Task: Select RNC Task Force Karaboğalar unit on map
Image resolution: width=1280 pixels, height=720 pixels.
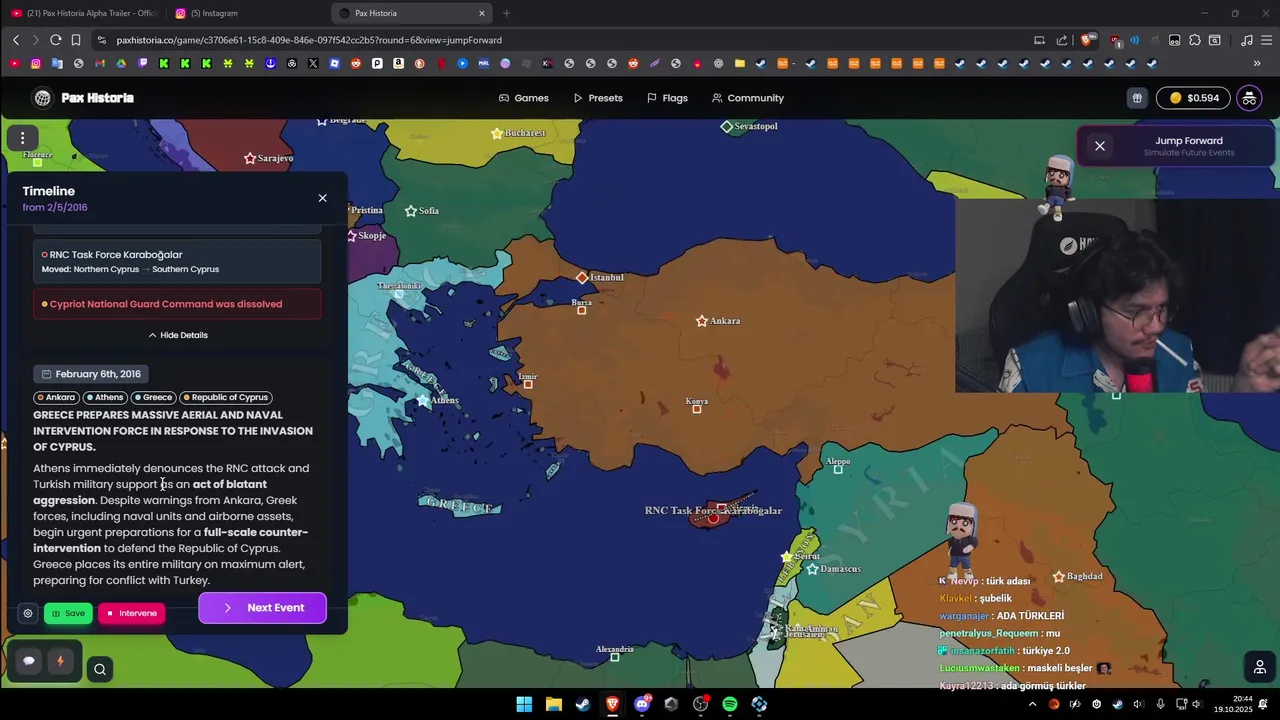Action: point(713,518)
